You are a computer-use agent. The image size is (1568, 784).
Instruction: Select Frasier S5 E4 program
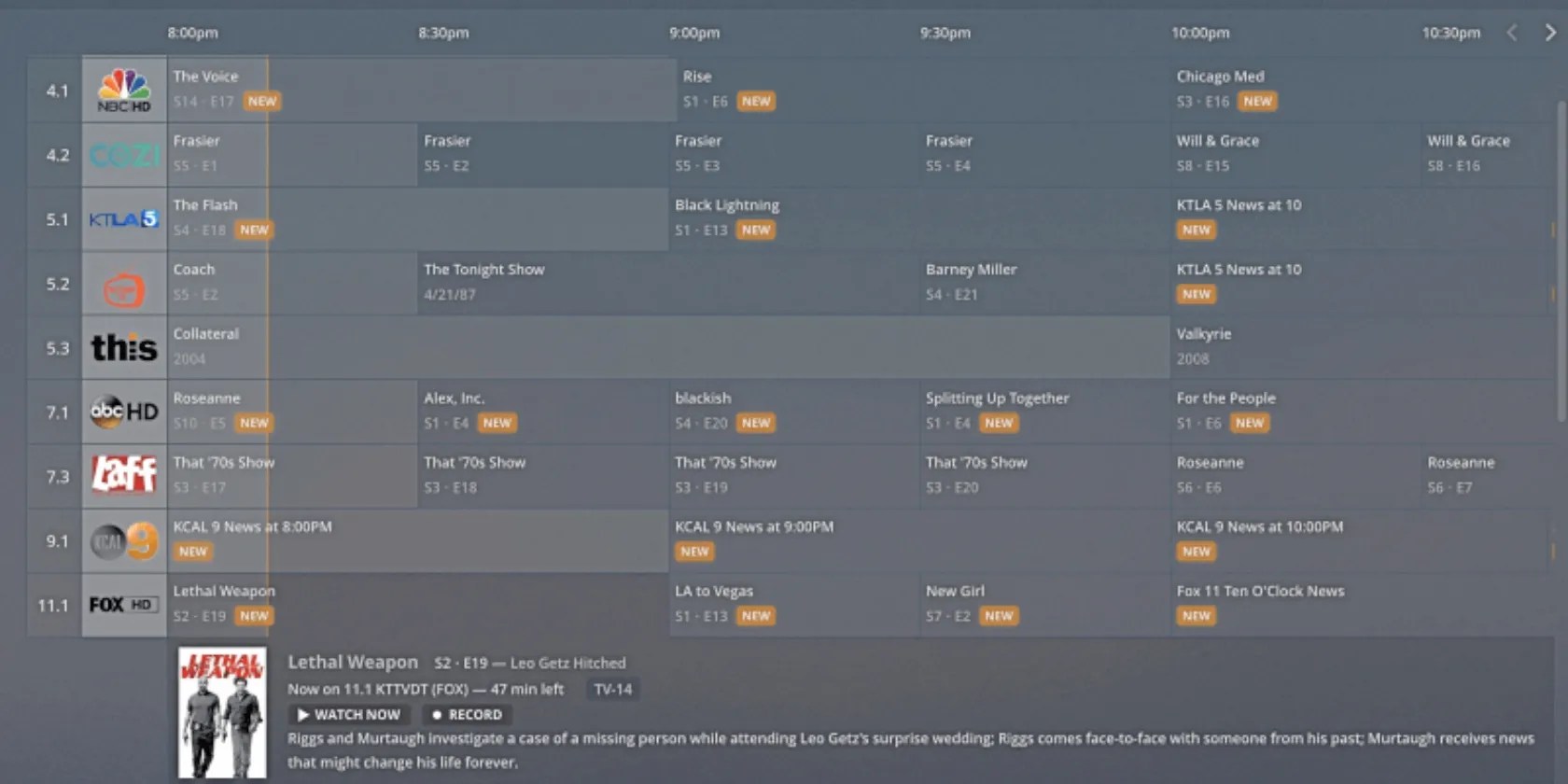(1045, 155)
